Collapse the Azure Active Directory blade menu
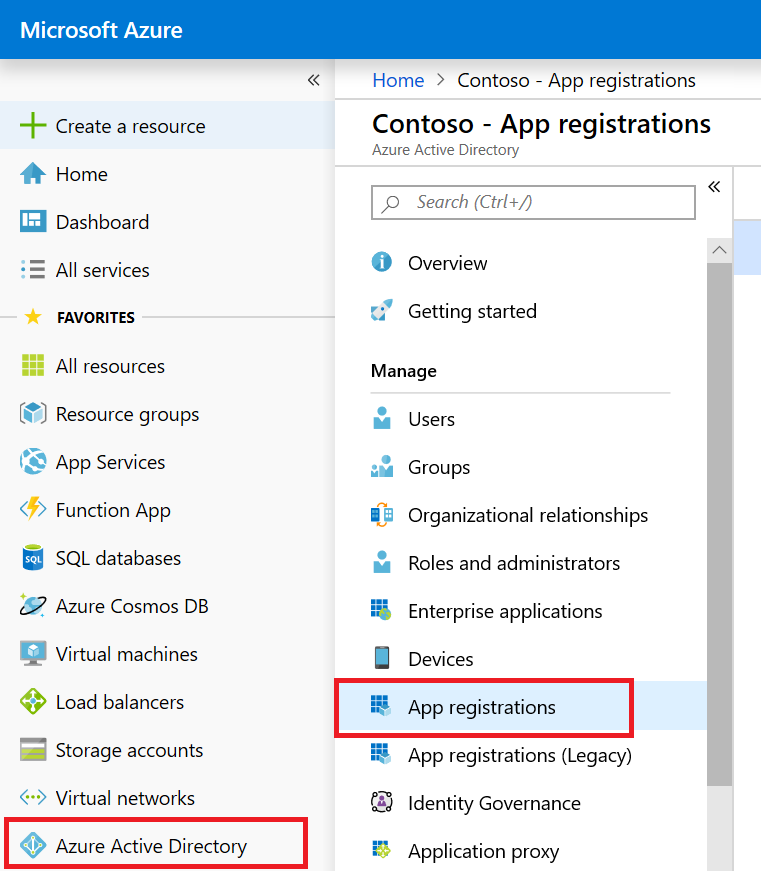Screen dimensions: 761x871 [714, 187]
